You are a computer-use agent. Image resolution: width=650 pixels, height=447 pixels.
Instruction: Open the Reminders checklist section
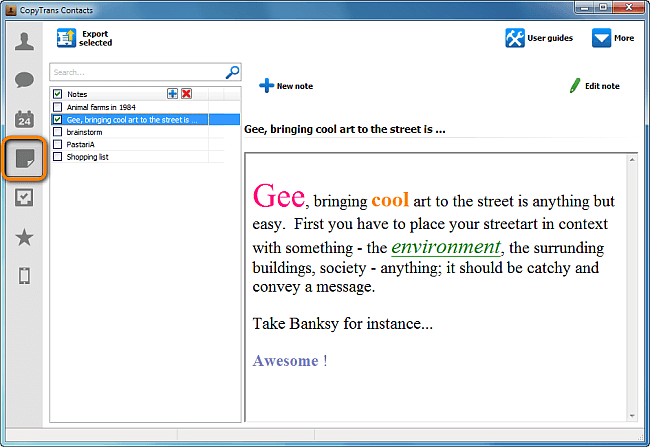coord(24,197)
